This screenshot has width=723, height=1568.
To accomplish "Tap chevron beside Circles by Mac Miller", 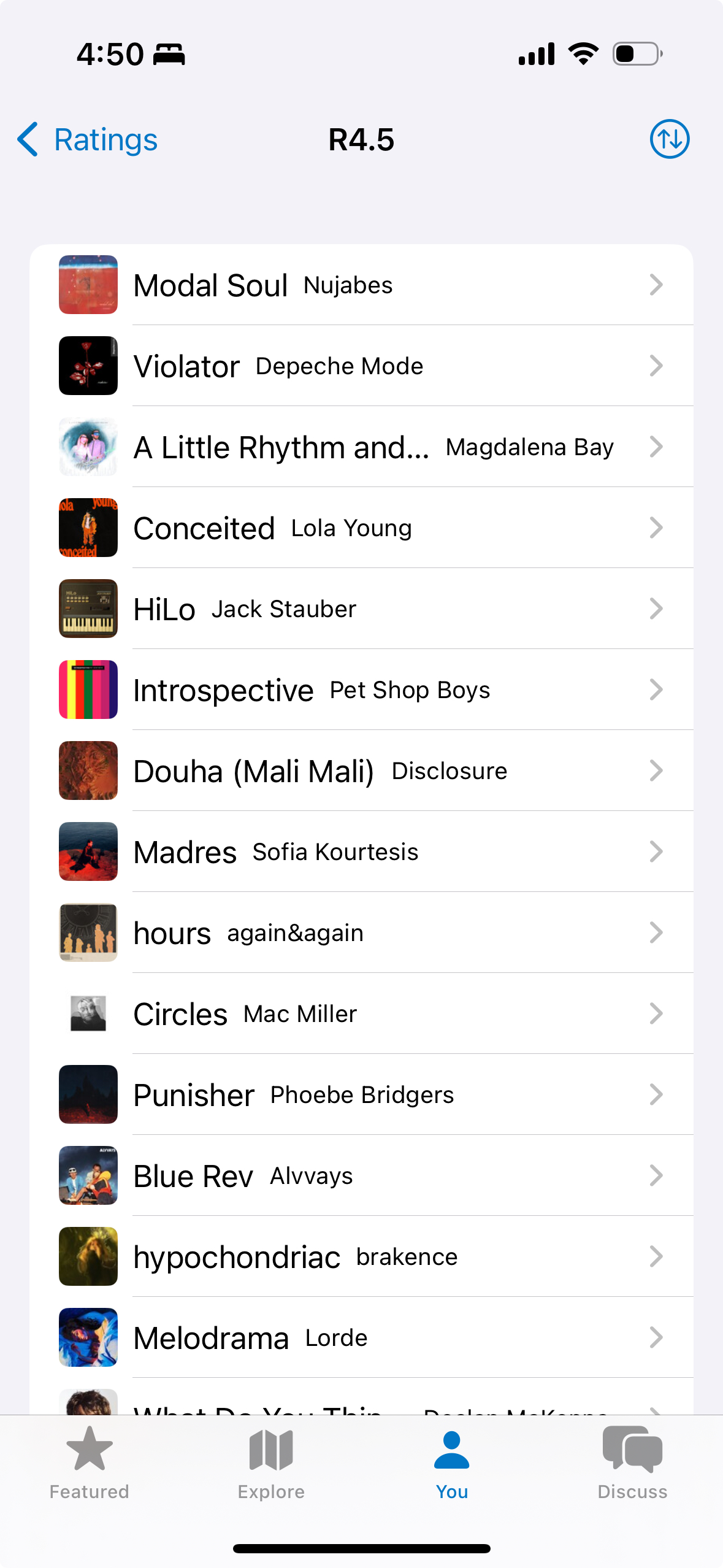I will click(656, 1013).
